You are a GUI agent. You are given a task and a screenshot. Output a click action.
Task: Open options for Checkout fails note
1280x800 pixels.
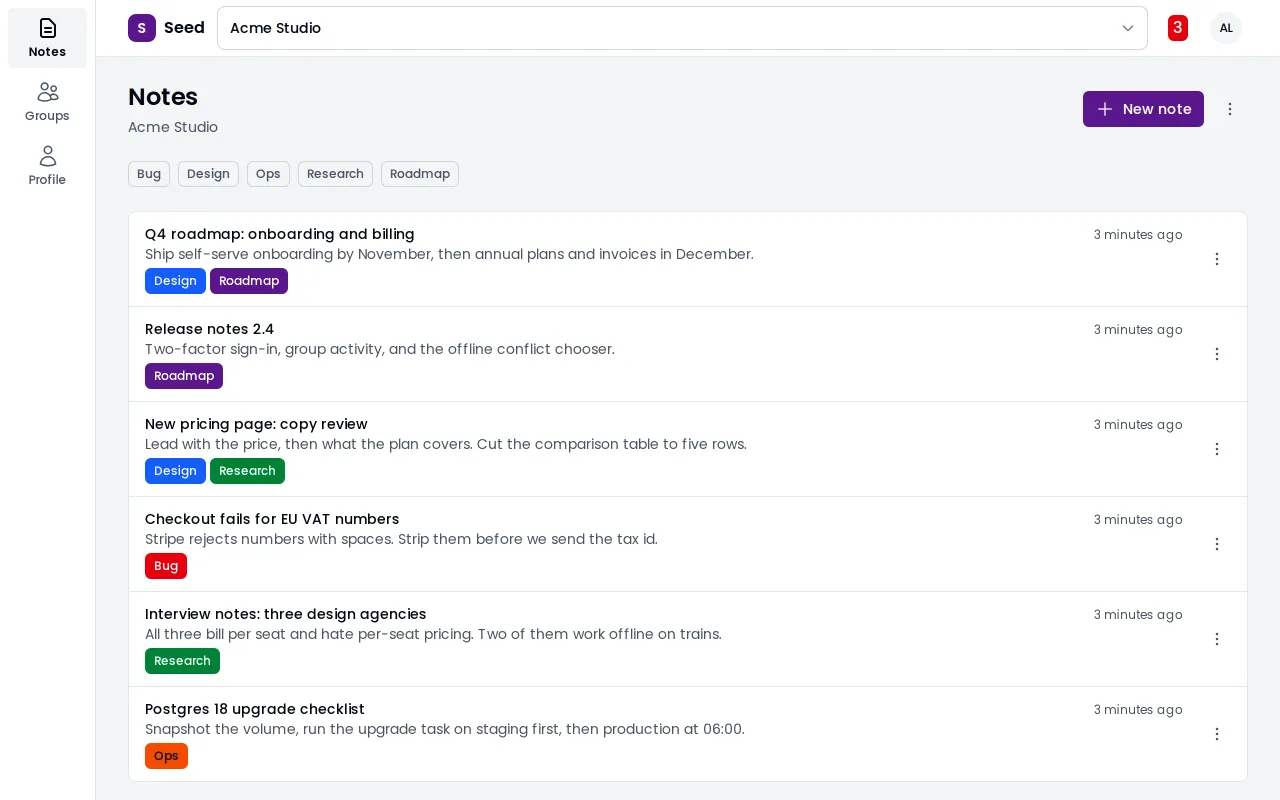coord(1217,544)
